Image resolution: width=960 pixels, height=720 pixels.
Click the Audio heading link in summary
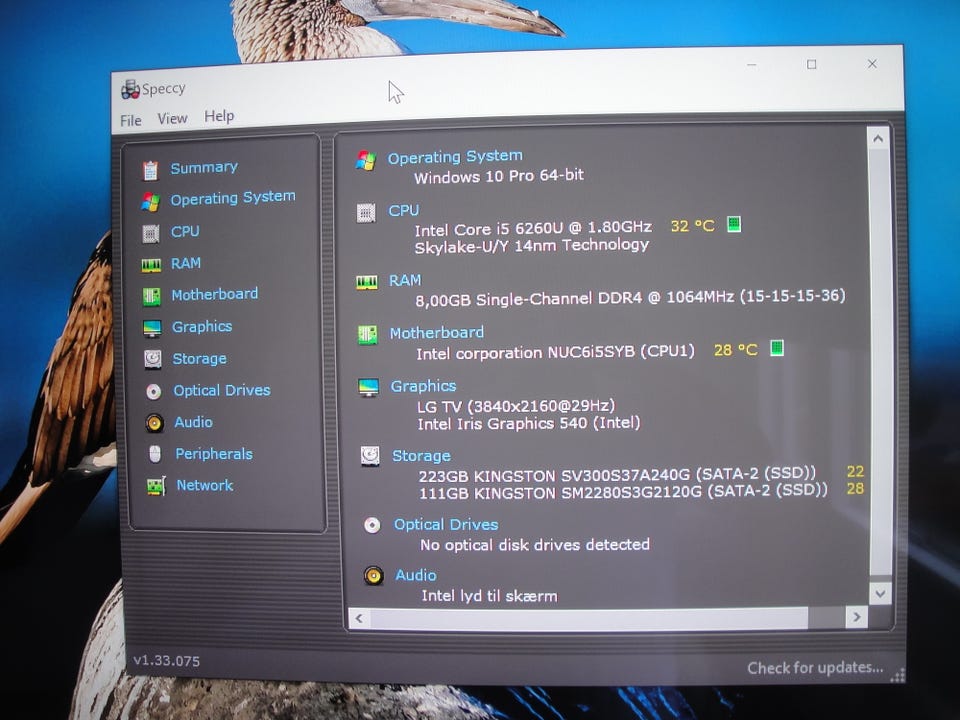[x=416, y=575]
